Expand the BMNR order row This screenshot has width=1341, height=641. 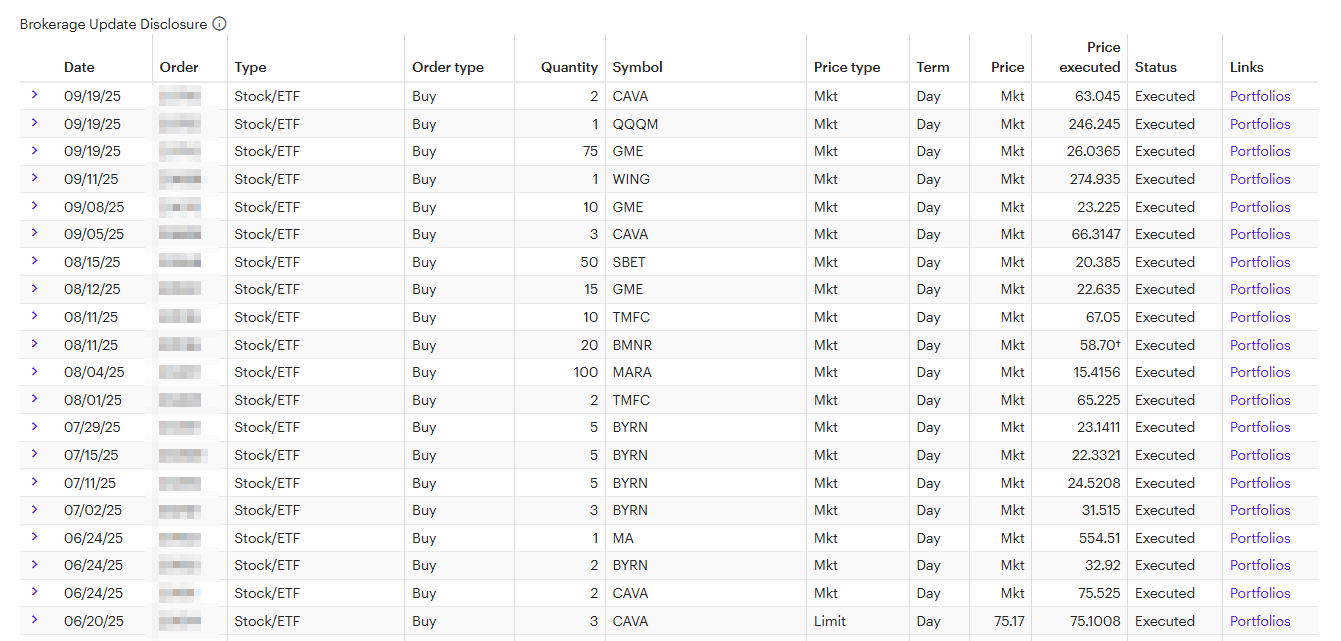coord(34,344)
